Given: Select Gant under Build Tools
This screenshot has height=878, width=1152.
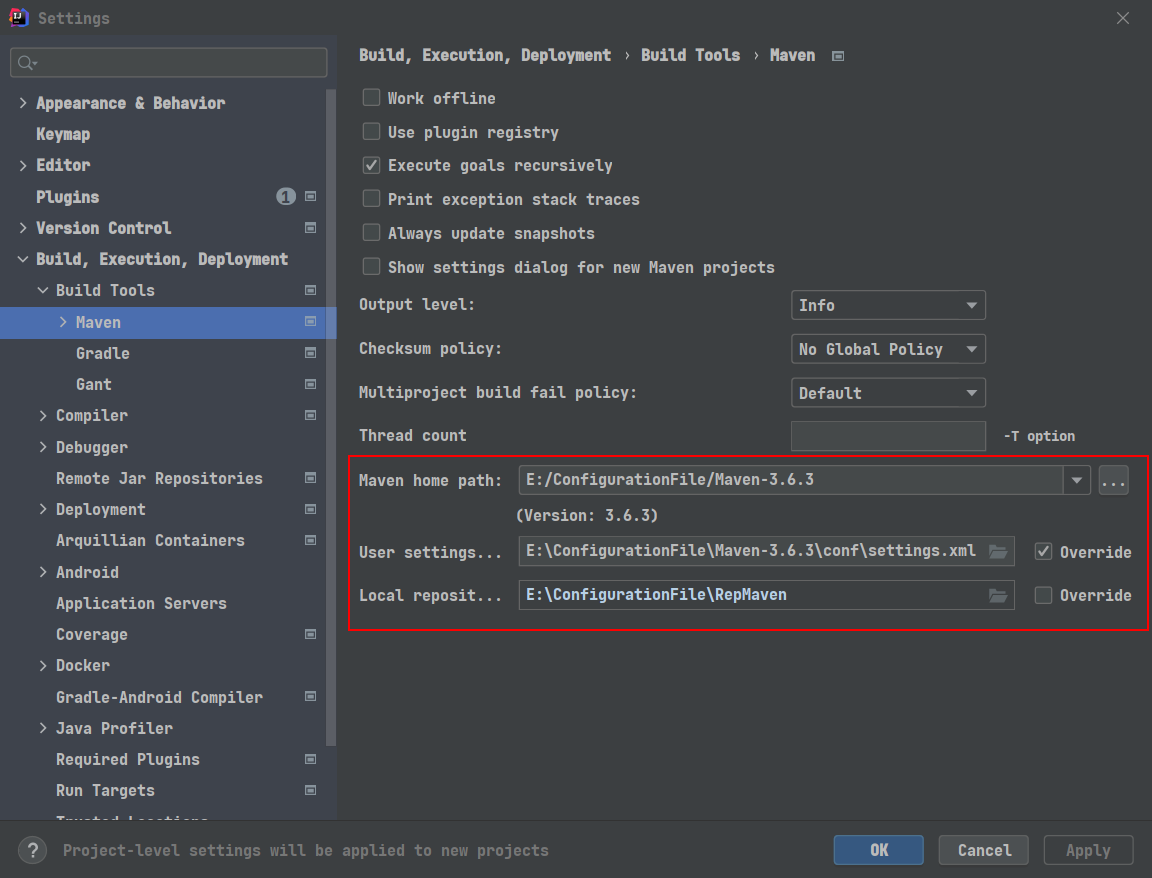Looking at the screenshot, I should tap(93, 384).
